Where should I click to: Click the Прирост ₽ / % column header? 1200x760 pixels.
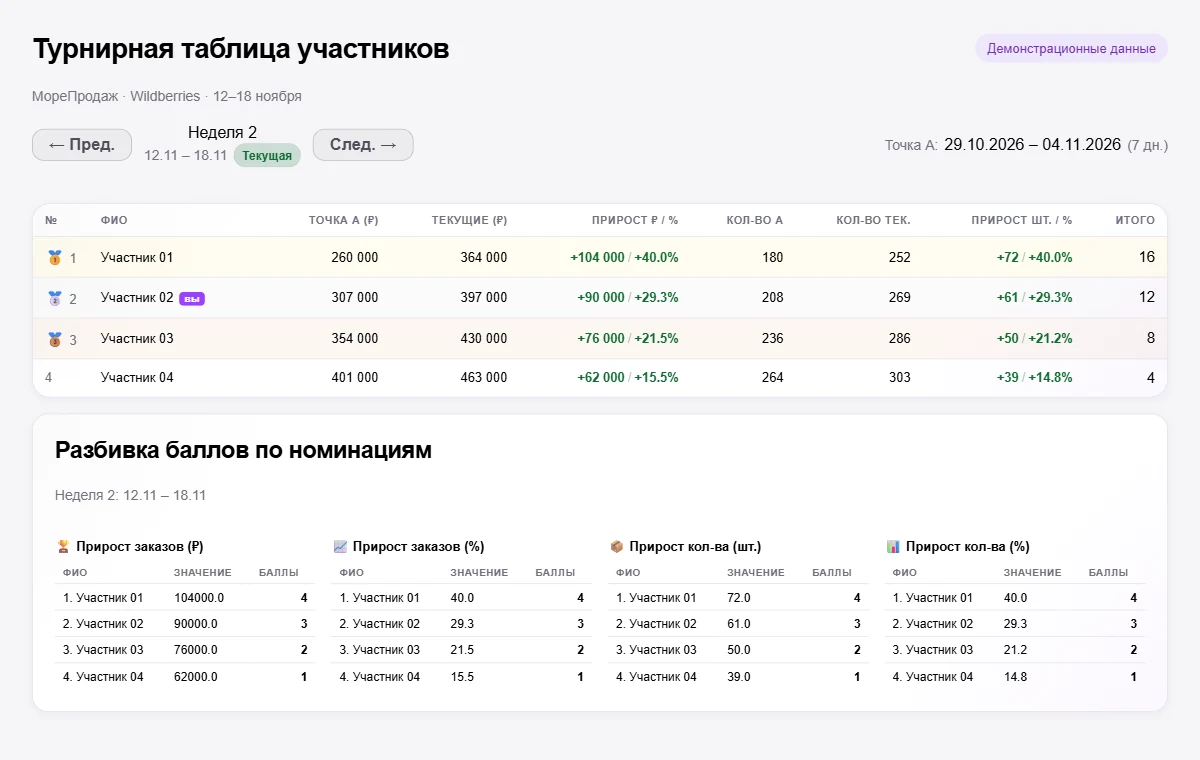(635, 220)
